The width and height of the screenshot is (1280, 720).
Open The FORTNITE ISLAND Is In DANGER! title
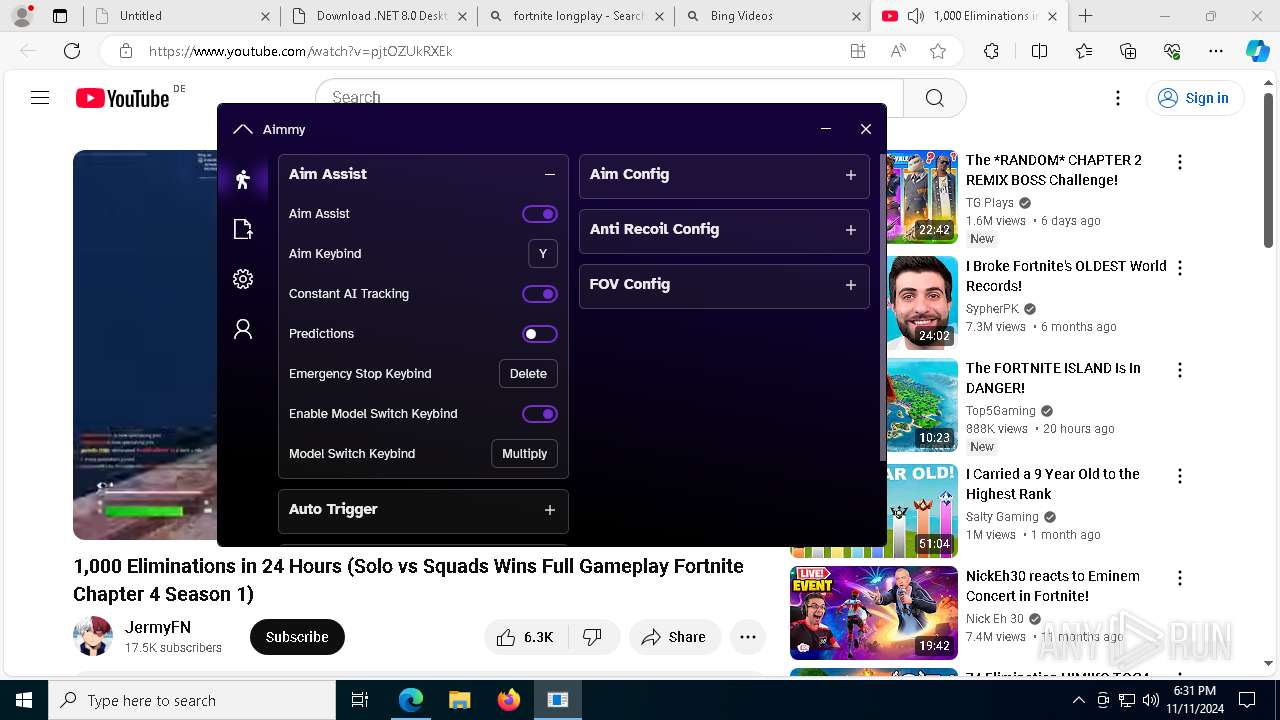tap(1053, 378)
